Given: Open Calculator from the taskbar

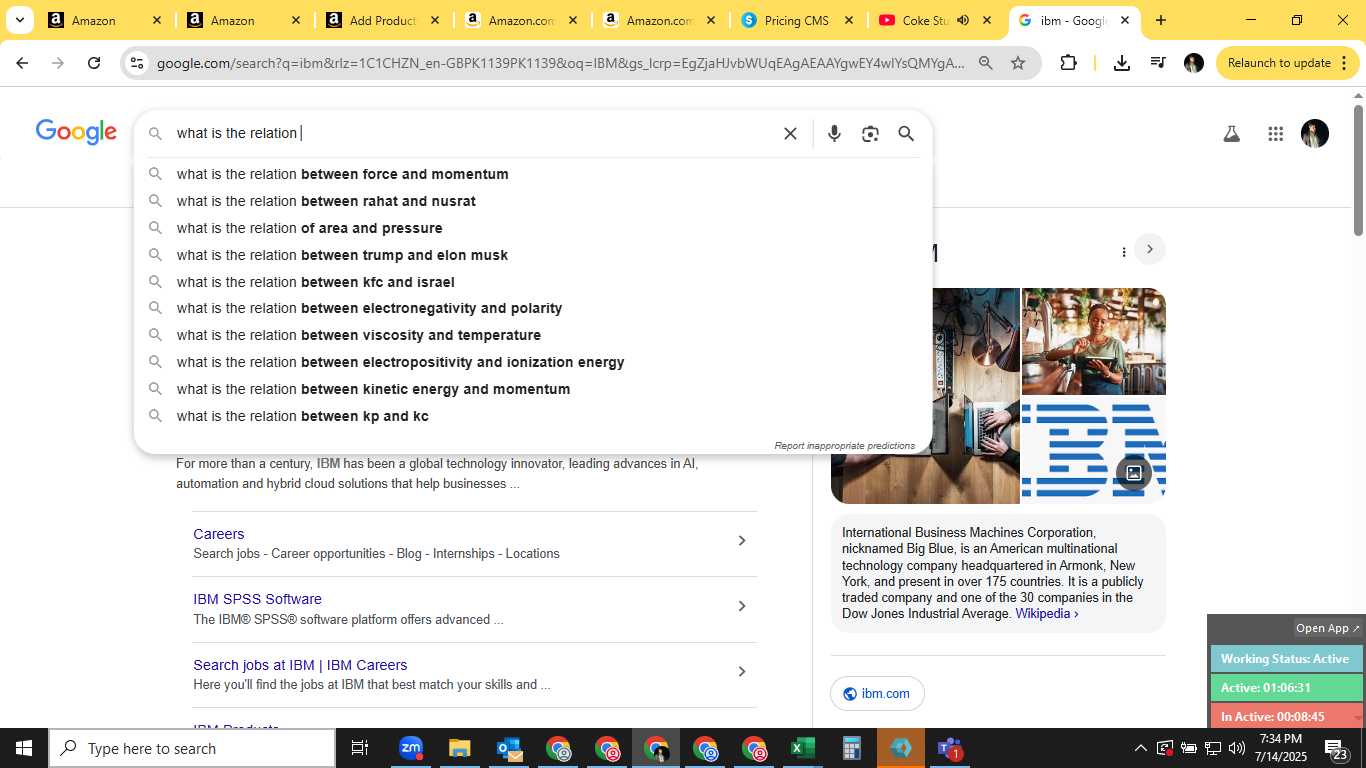Looking at the screenshot, I should tap(852, 748).
